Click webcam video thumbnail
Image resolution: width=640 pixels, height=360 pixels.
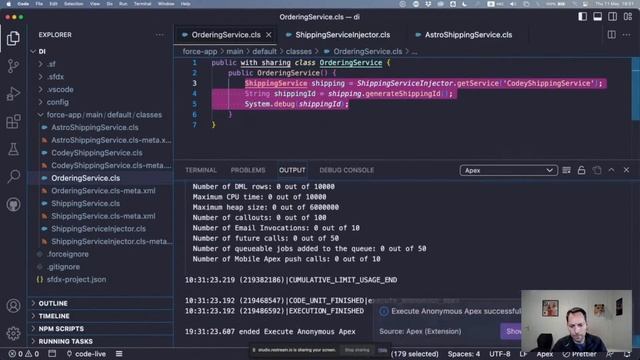pyautogui.click(x=576, y=321)
